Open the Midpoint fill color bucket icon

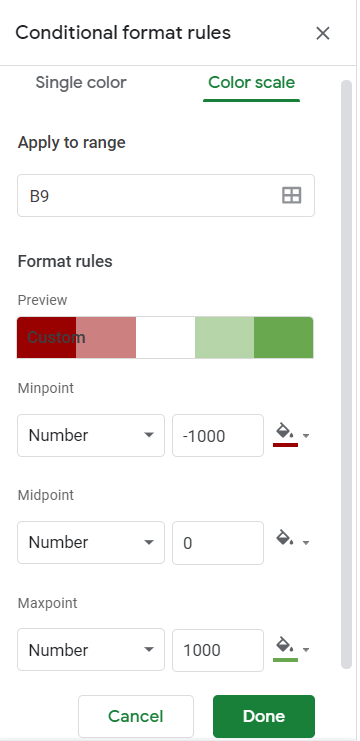point(285,539)
